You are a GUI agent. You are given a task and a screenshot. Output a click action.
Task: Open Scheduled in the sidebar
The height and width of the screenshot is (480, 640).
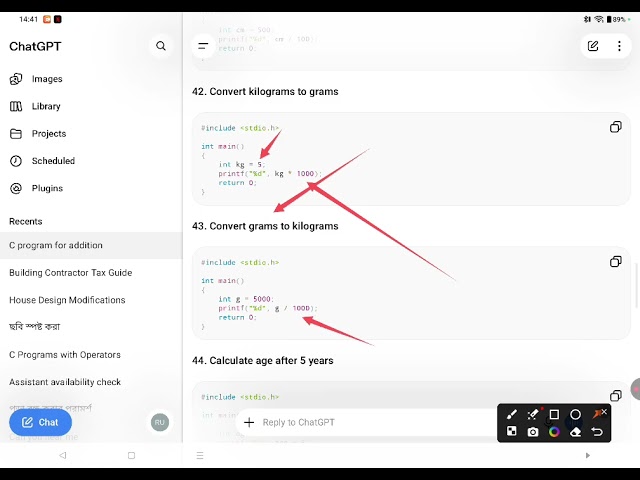(42, 161)
